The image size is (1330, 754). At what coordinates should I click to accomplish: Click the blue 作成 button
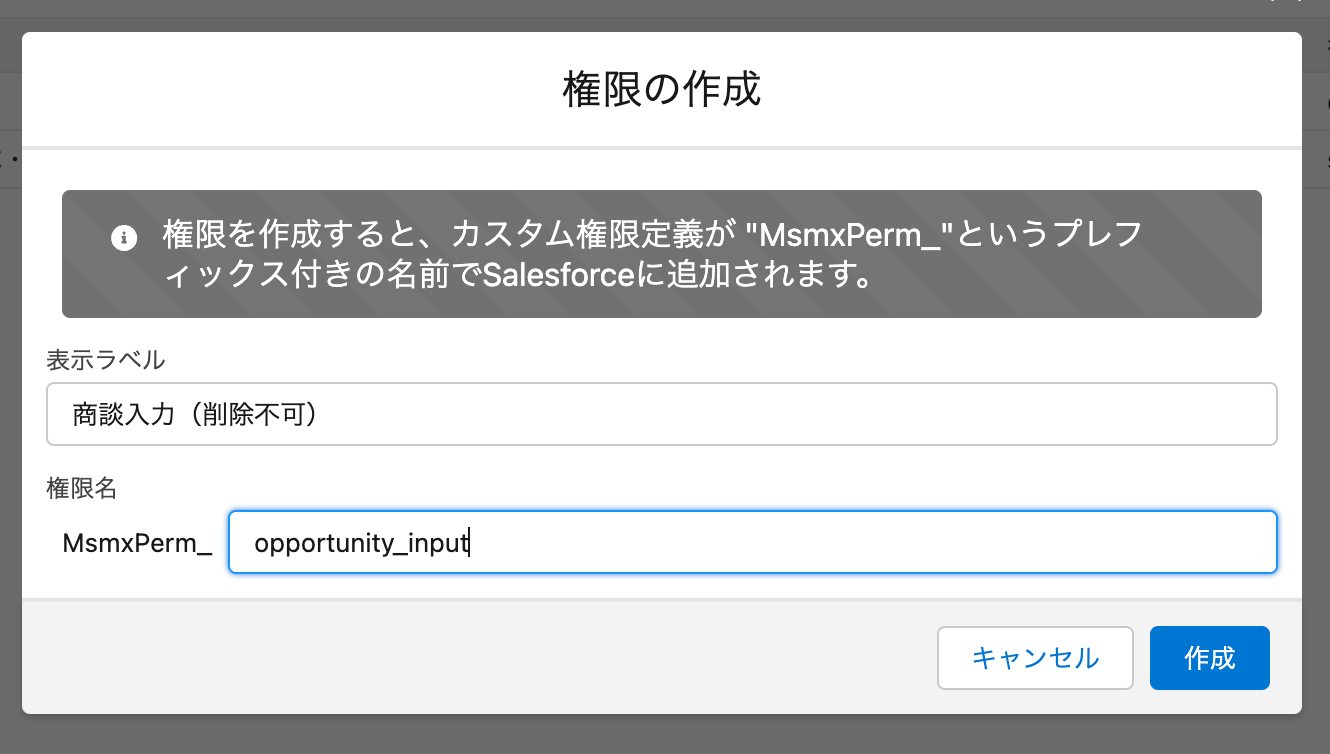click(1210, 658)
